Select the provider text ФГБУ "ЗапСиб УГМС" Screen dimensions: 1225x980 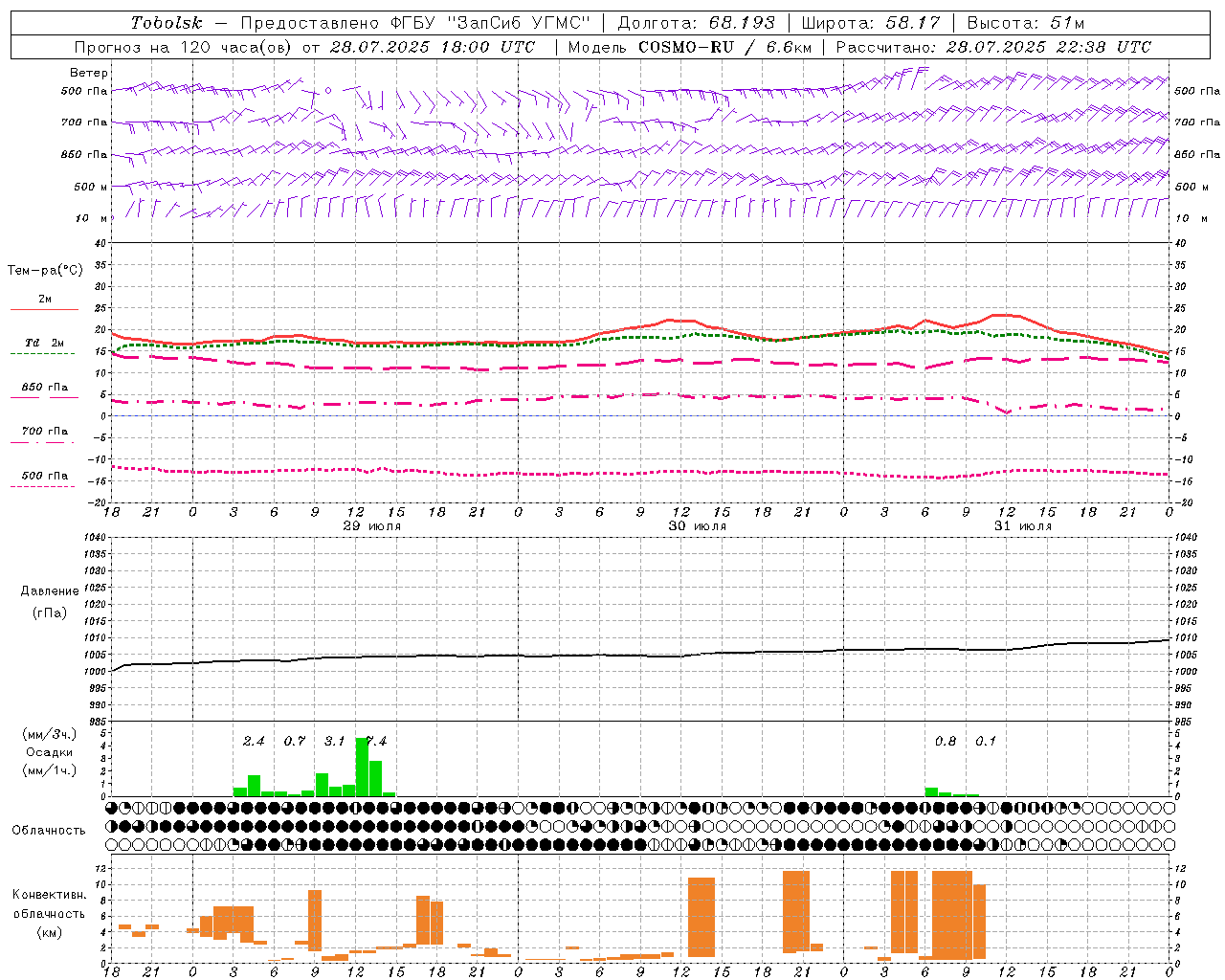coord(492,23)
